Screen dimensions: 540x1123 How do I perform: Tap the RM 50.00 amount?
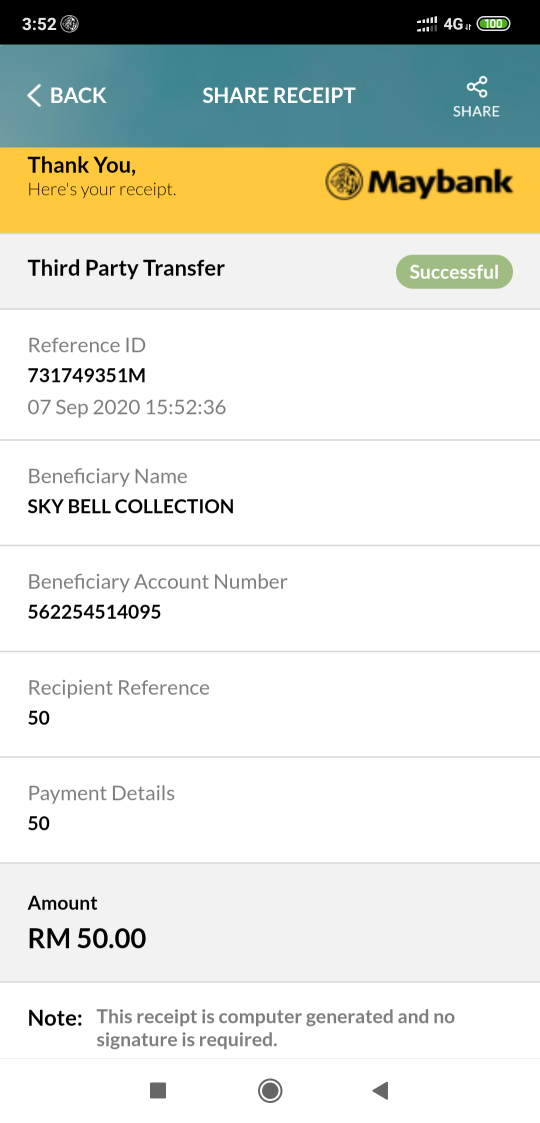87,938
